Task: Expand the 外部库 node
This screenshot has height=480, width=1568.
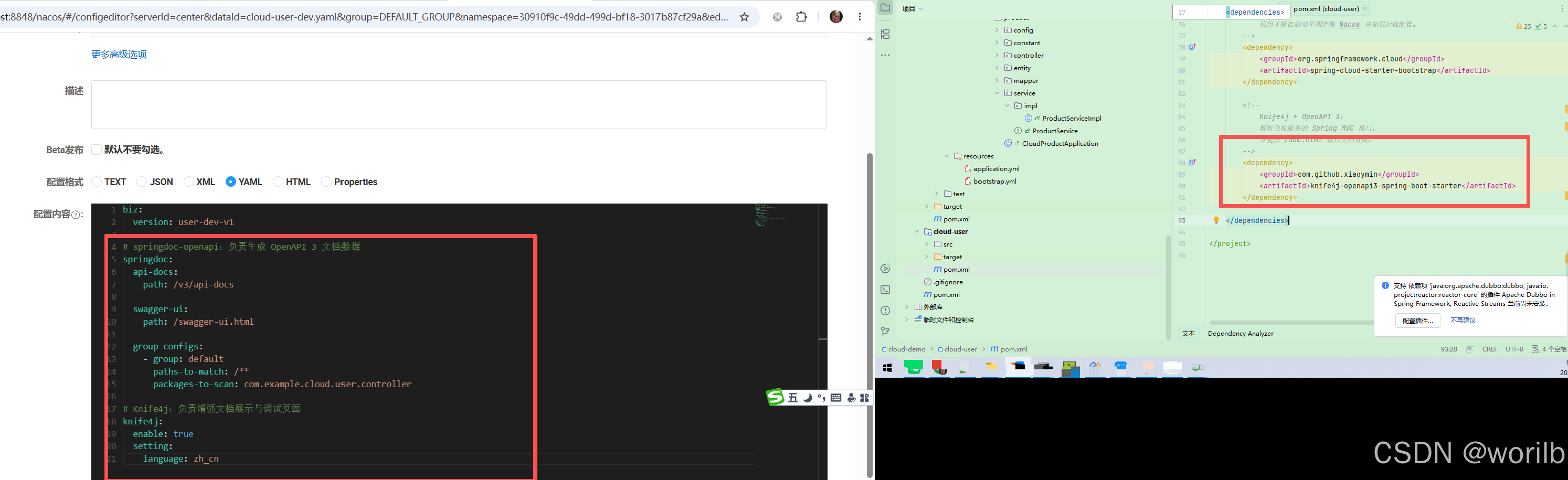Action: pos(906,307)
